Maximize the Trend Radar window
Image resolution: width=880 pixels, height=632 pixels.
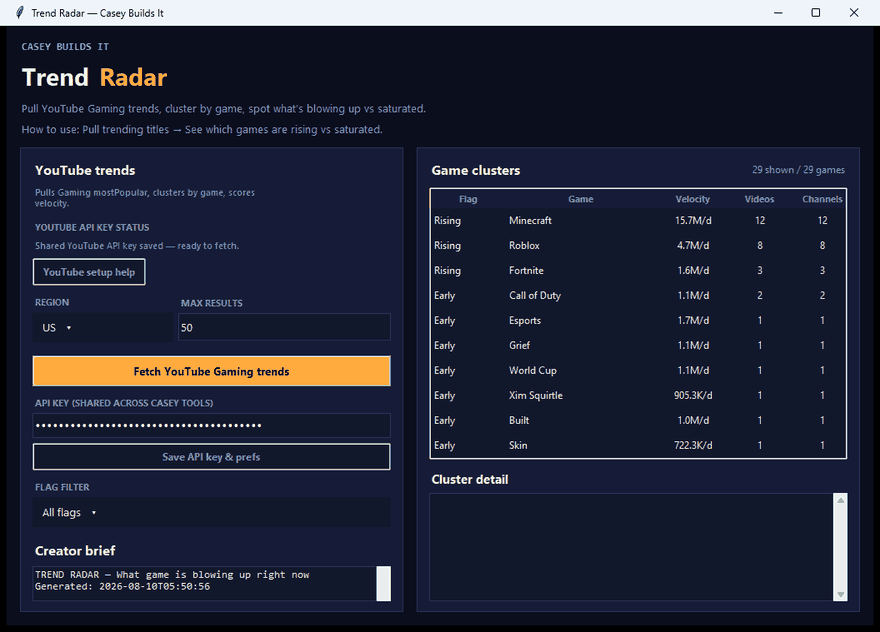click(x=815, y=12)
